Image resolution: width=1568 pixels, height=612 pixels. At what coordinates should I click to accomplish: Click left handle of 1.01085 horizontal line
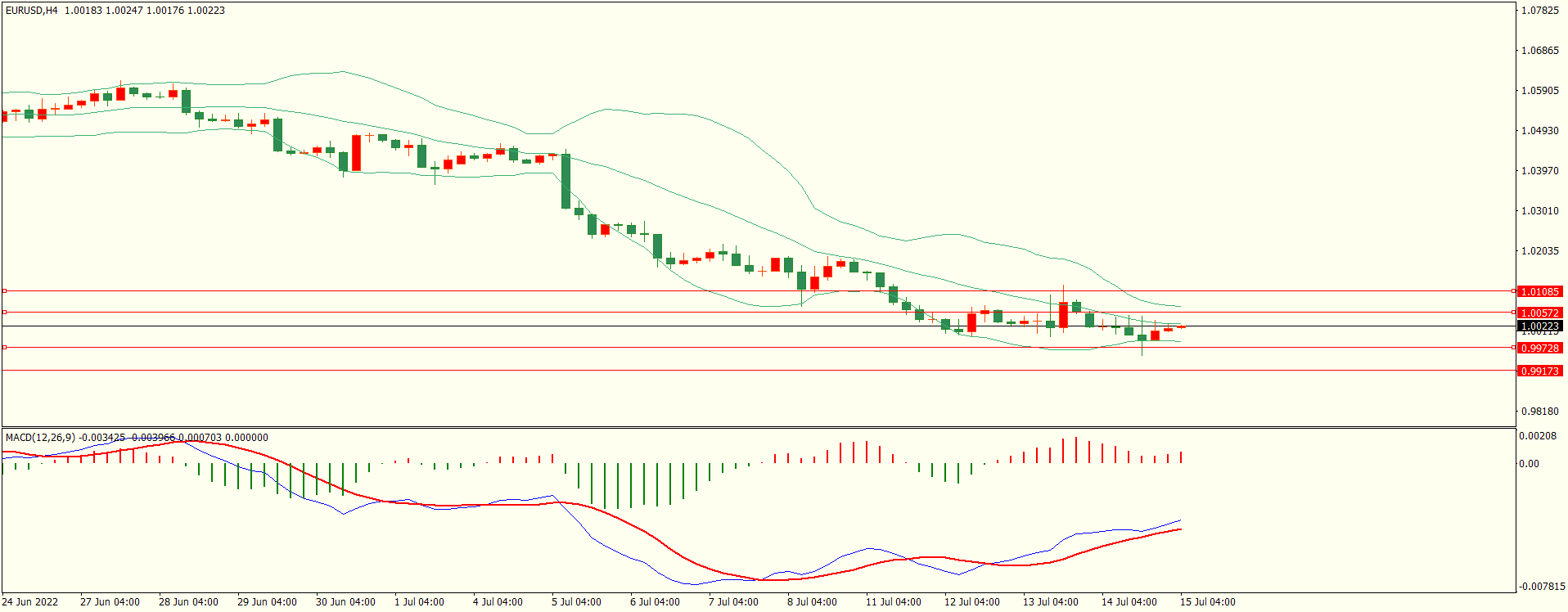click(4, 290)
